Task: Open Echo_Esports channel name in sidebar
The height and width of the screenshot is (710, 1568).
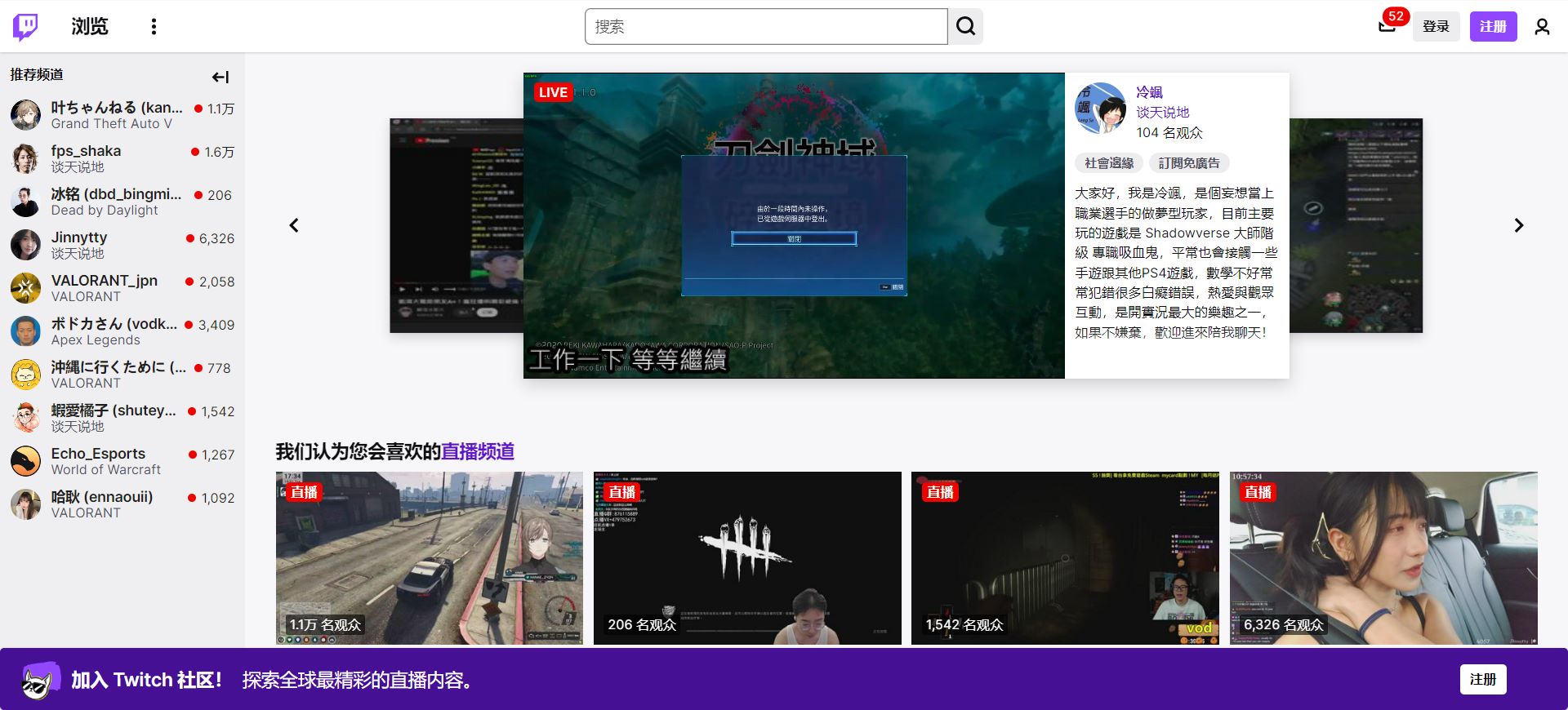Action: point(98,454)
